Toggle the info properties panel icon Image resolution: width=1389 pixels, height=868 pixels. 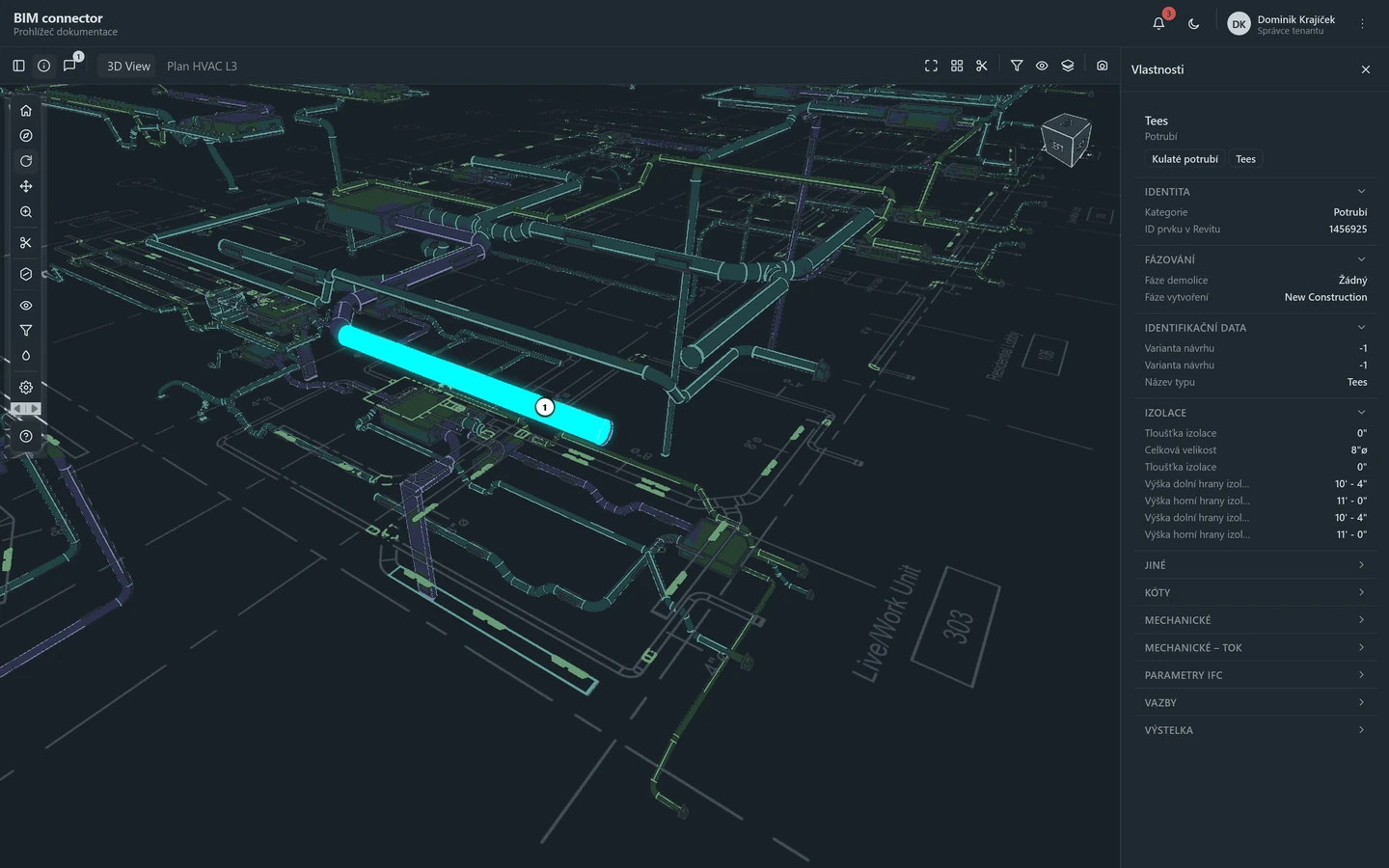[x=44, y=66]
